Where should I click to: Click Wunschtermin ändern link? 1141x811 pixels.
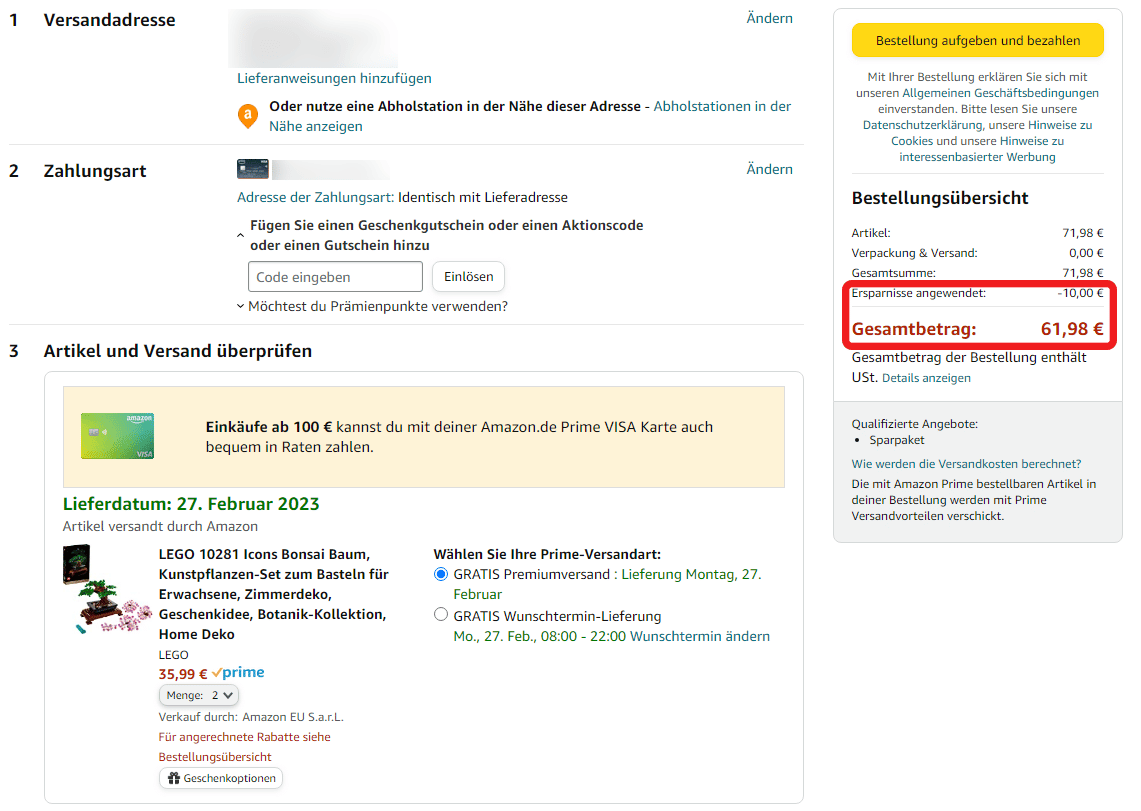click(x=699, y=636)
